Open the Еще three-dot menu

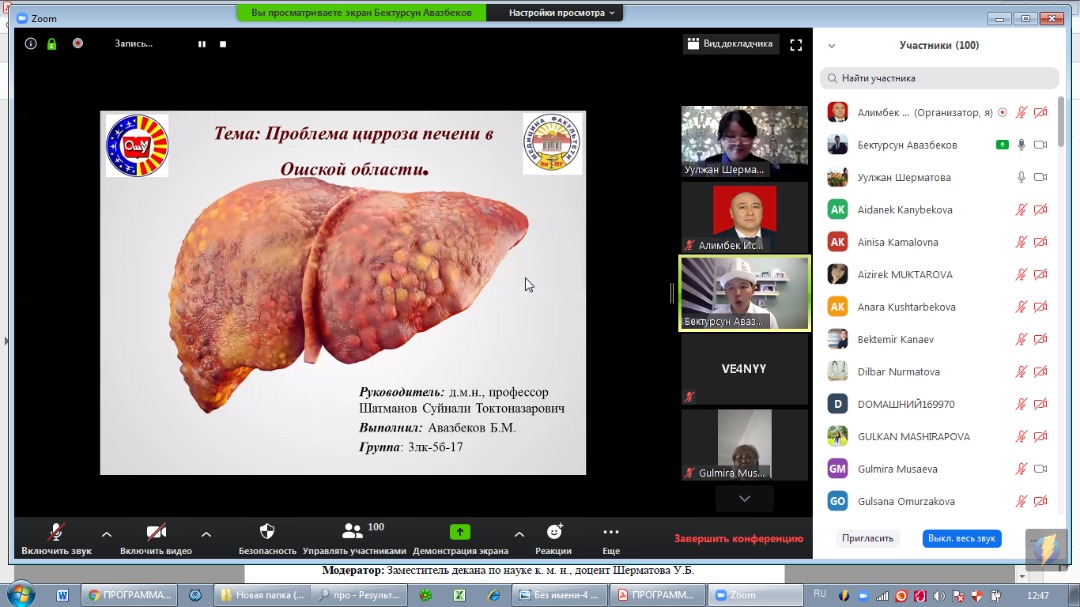coord(611,532)
